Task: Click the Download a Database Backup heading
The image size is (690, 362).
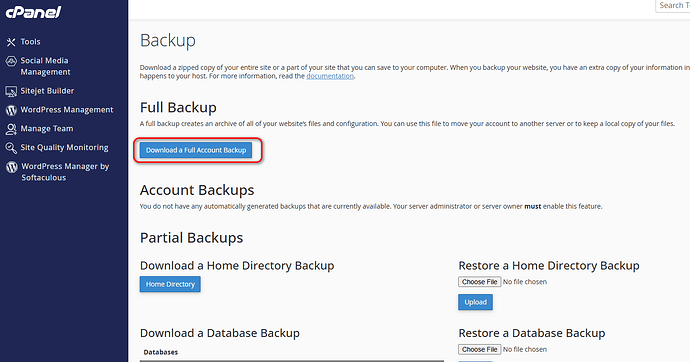Action: point(220,333)
